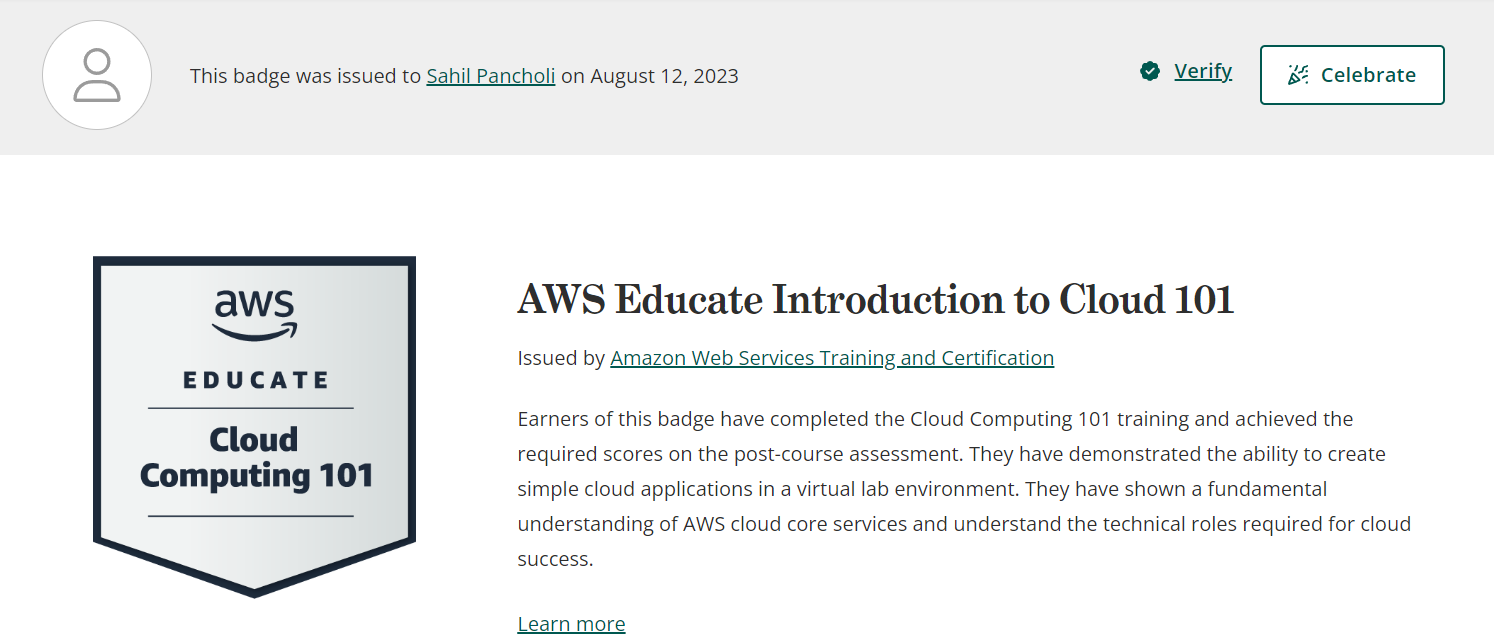This screenshot has width=1494, height=644.
Task: Click the confetti icon inside Celebrate button
Action: 1298,75
